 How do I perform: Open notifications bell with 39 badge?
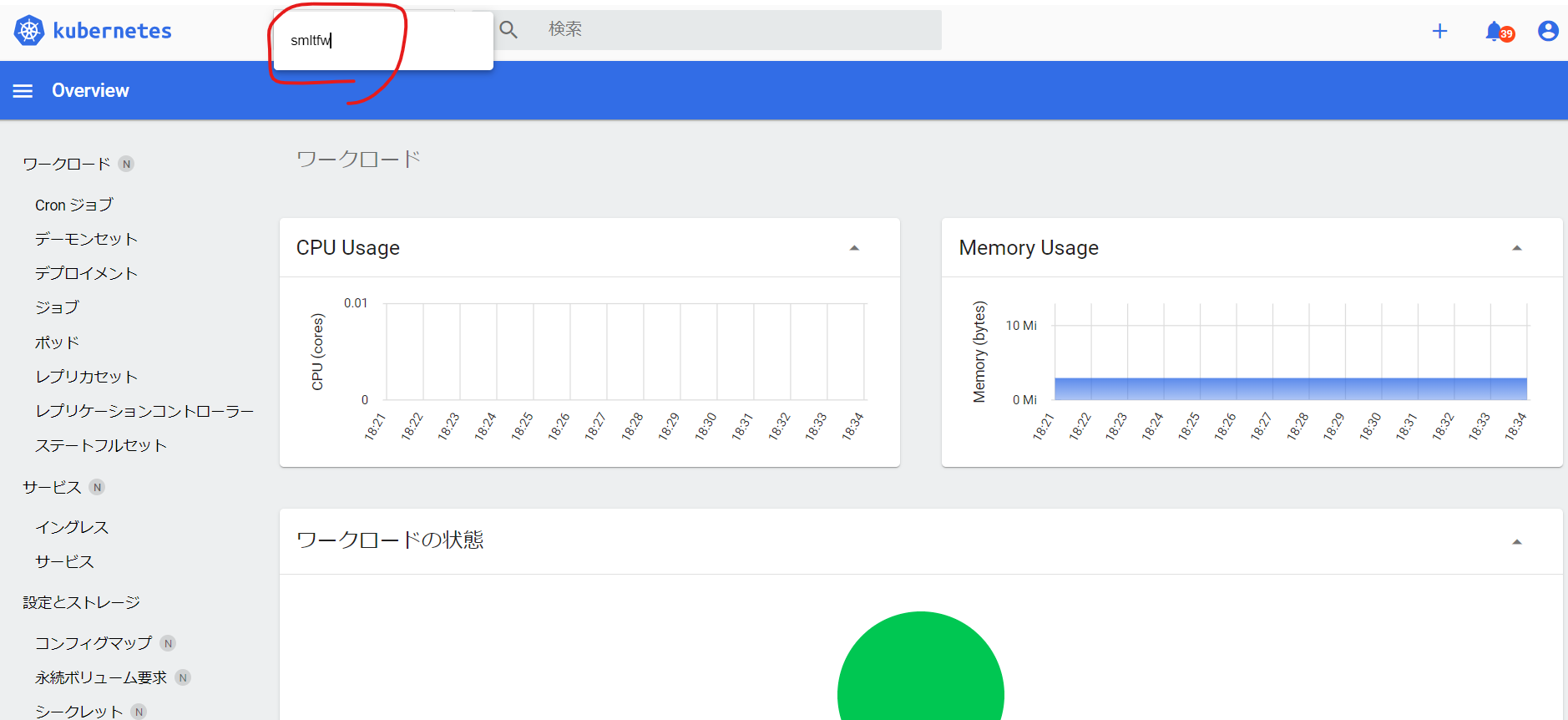[x=1496, y=32]
